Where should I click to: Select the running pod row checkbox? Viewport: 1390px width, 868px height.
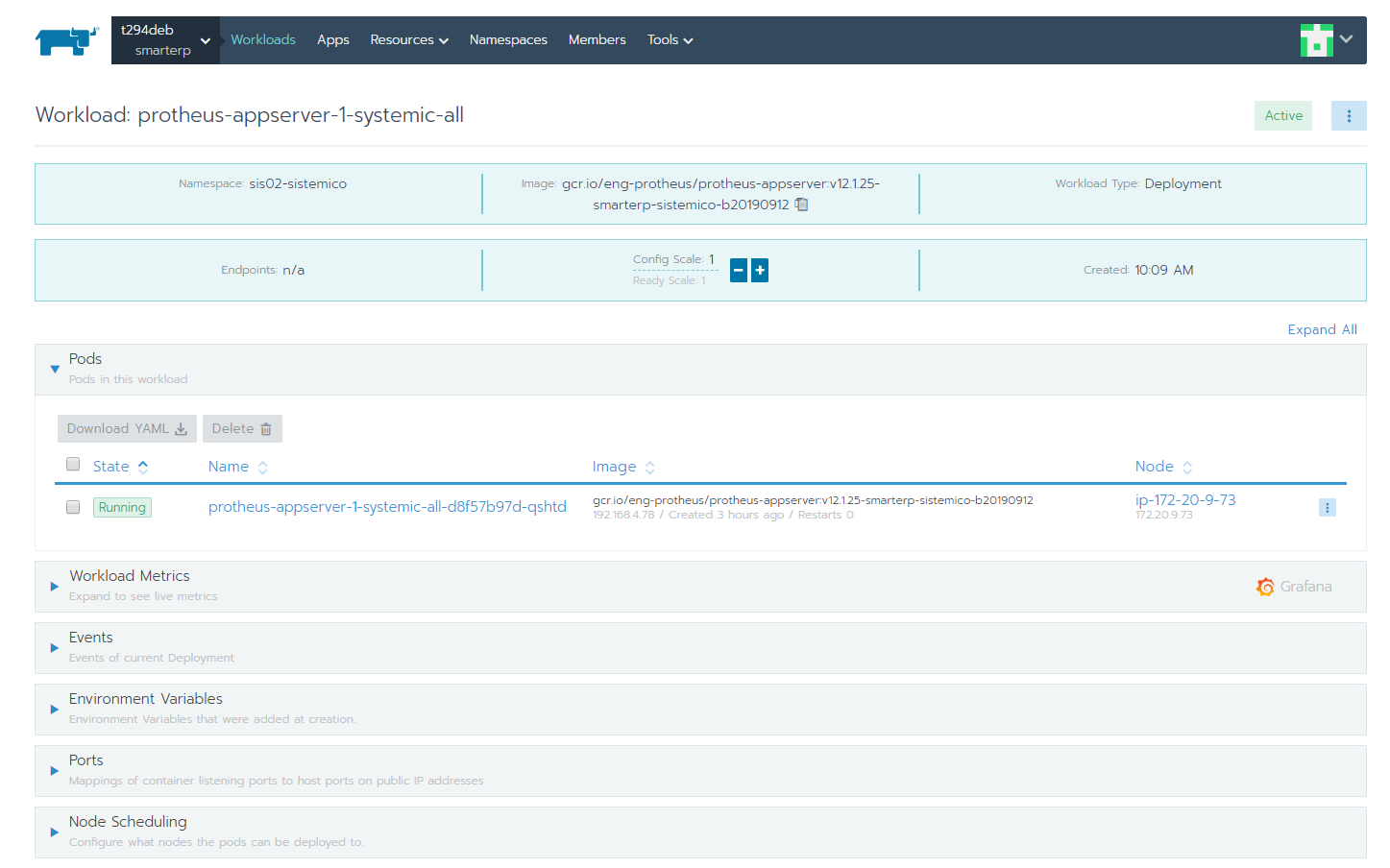[73, 507]
